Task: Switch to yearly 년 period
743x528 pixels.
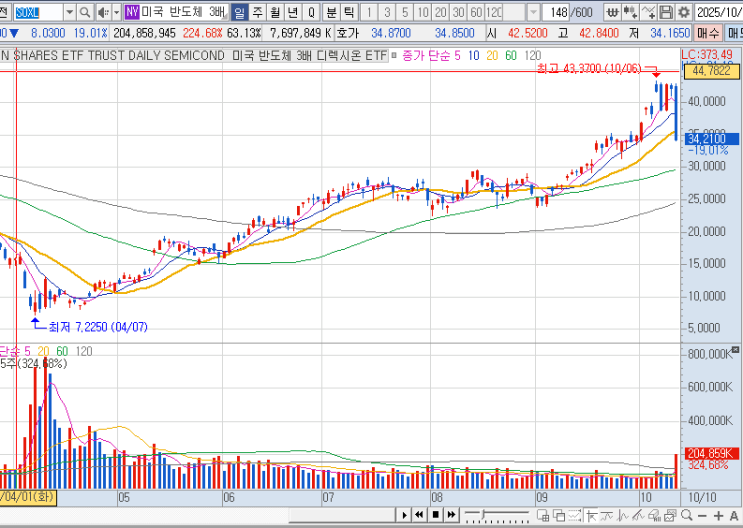Action: pyautogui.click(x=293, y=12)
